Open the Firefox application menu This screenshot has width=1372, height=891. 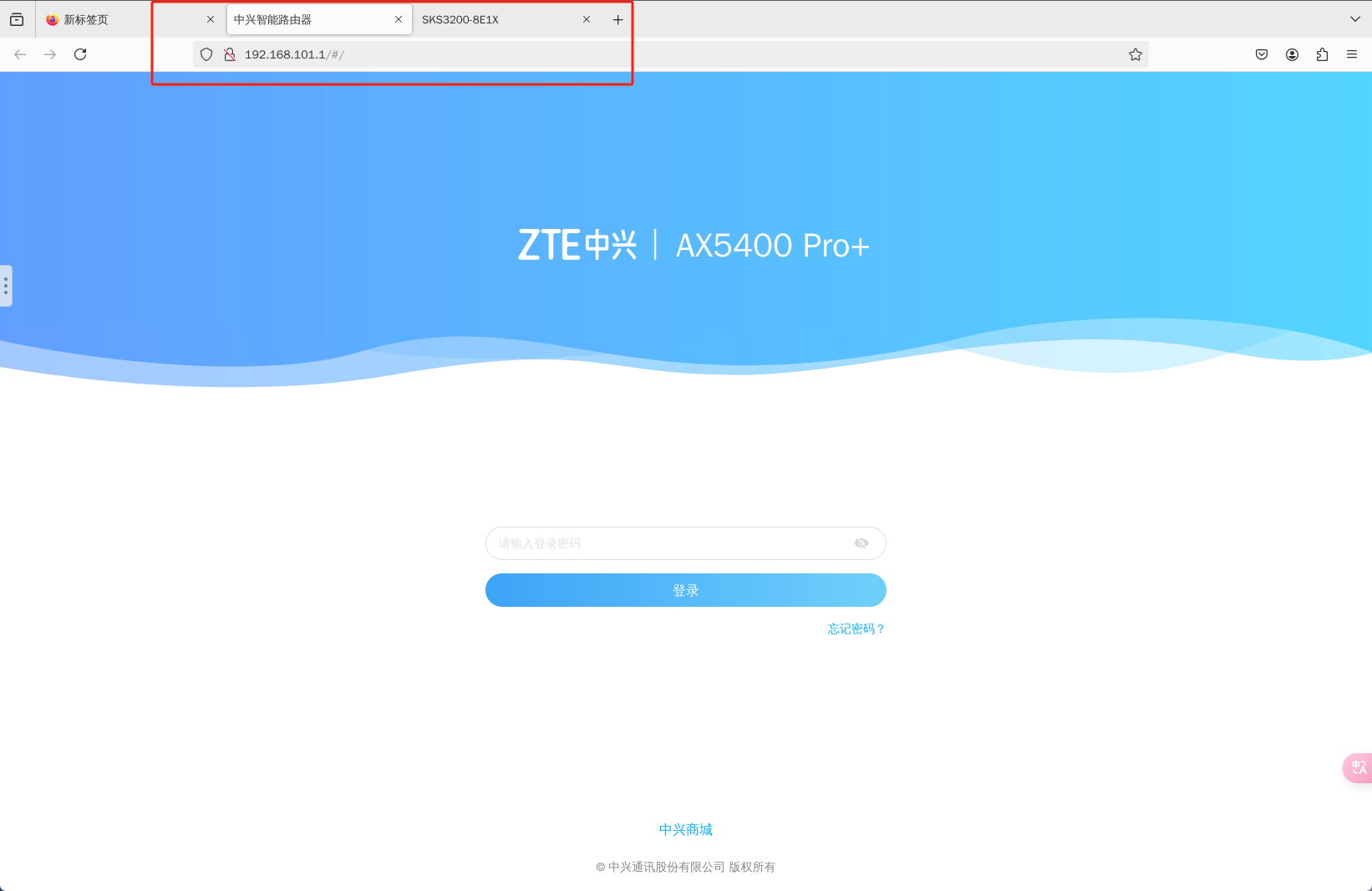[1352, 54]
